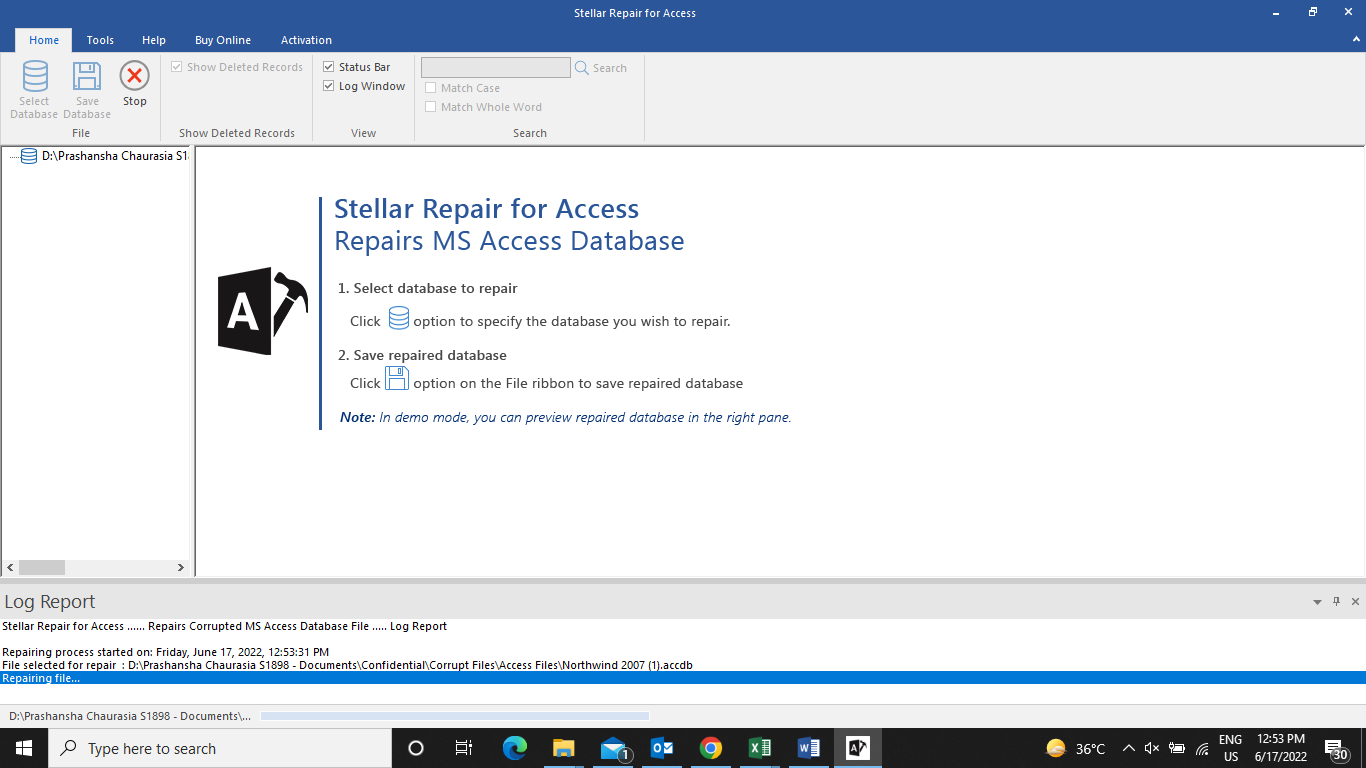Click the Log Report heading
Viewport: 1366px width, 768px height.
[50, 601]
